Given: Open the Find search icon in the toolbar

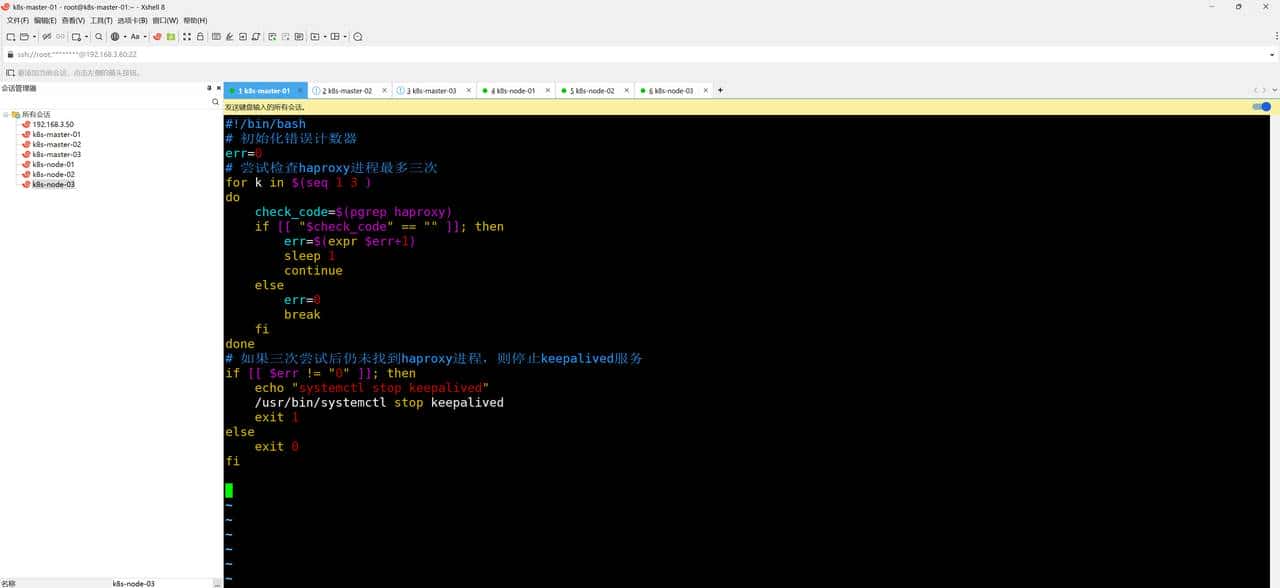Looking at the screenshot, I should pyautogui.click(x=100, y=36).
